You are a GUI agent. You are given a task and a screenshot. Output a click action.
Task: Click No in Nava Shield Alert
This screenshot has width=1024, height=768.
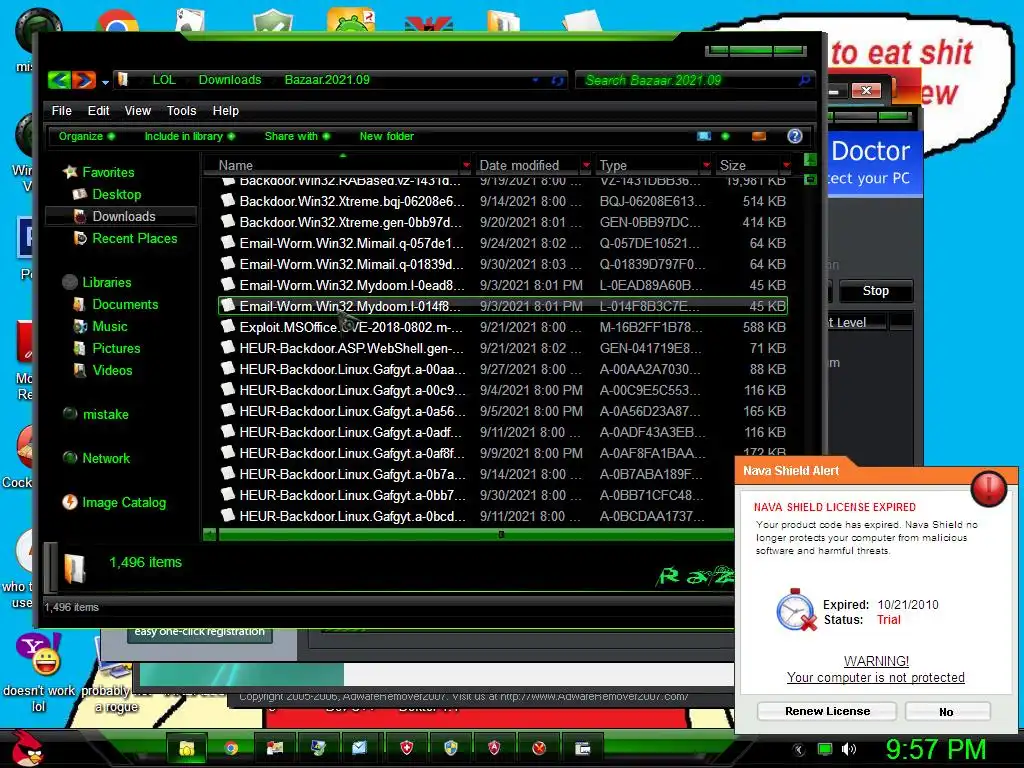(x=947, y=712)
